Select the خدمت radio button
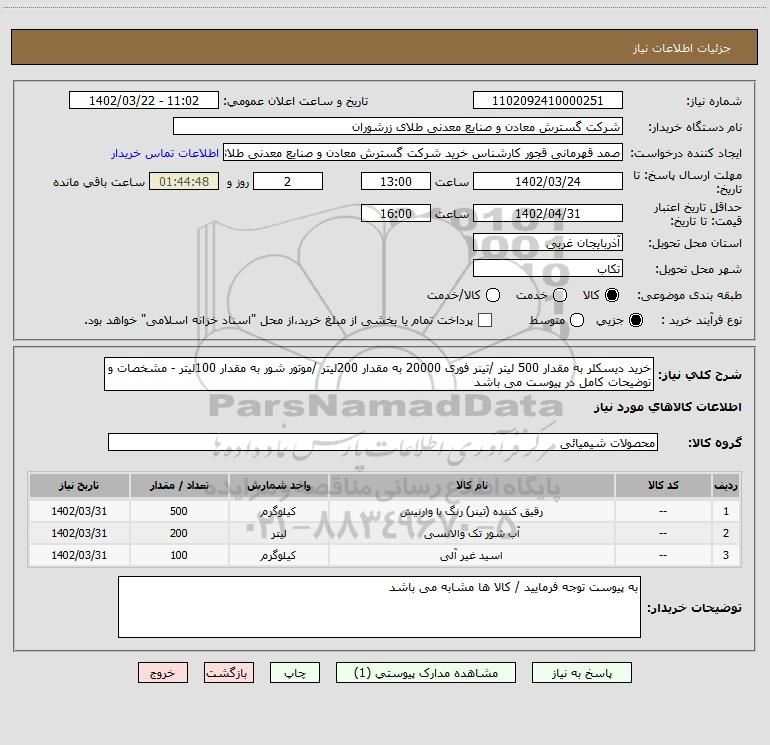 tap(560, 295)
